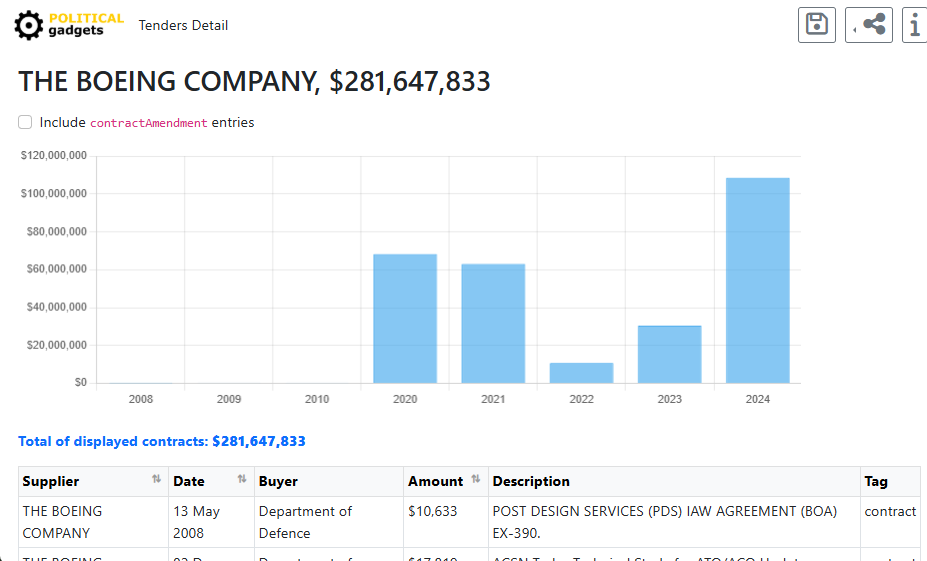The height and width of the screenshot is (561, 927).
Task: Click the contractAmendment code label
Action: coord(148,123)
